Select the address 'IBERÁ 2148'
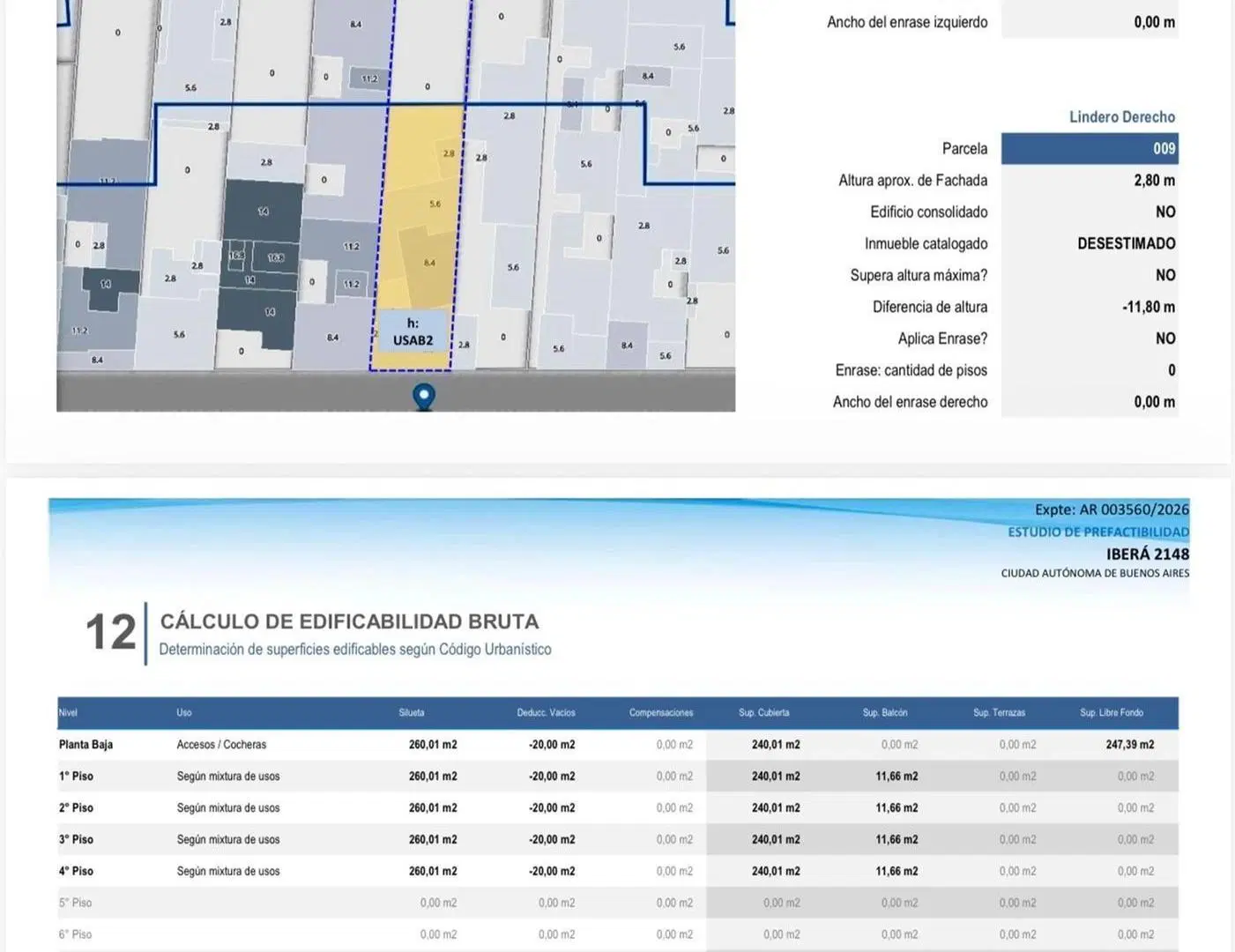The image size is (1235, 952). [1148, 554]
